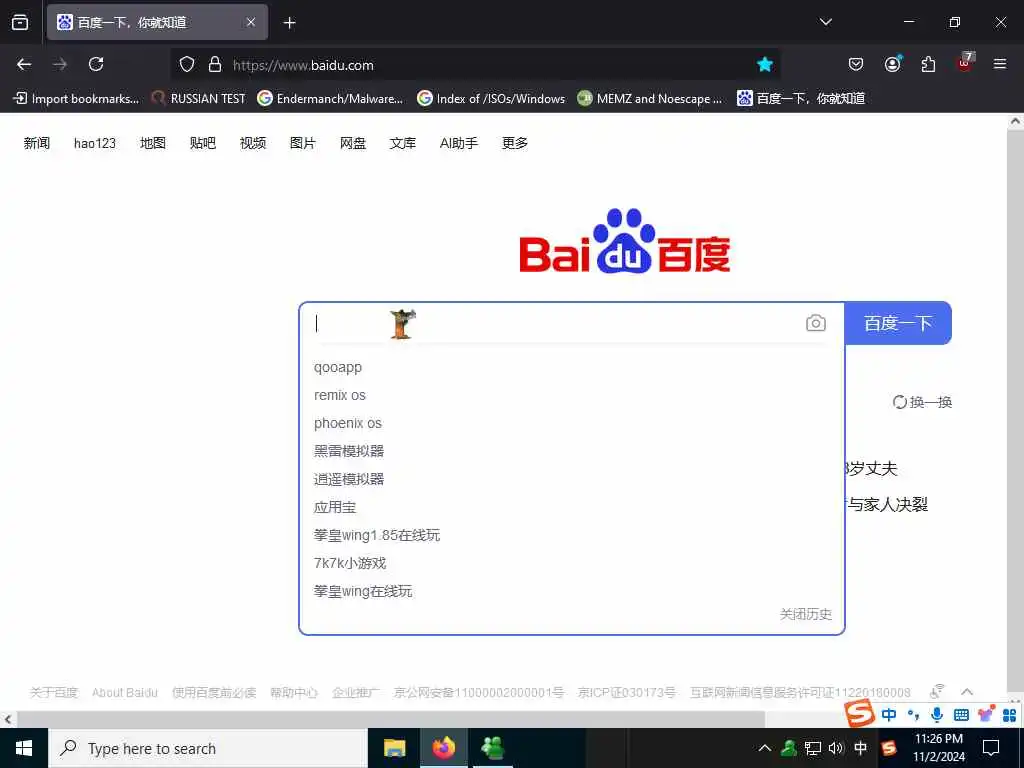
Task: Open the Extensions puzzle icon
Action: (x=929, y=64)
